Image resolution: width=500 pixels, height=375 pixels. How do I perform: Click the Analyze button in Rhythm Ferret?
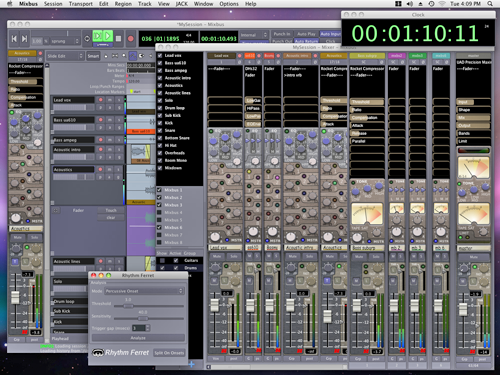tap(138, 338)
